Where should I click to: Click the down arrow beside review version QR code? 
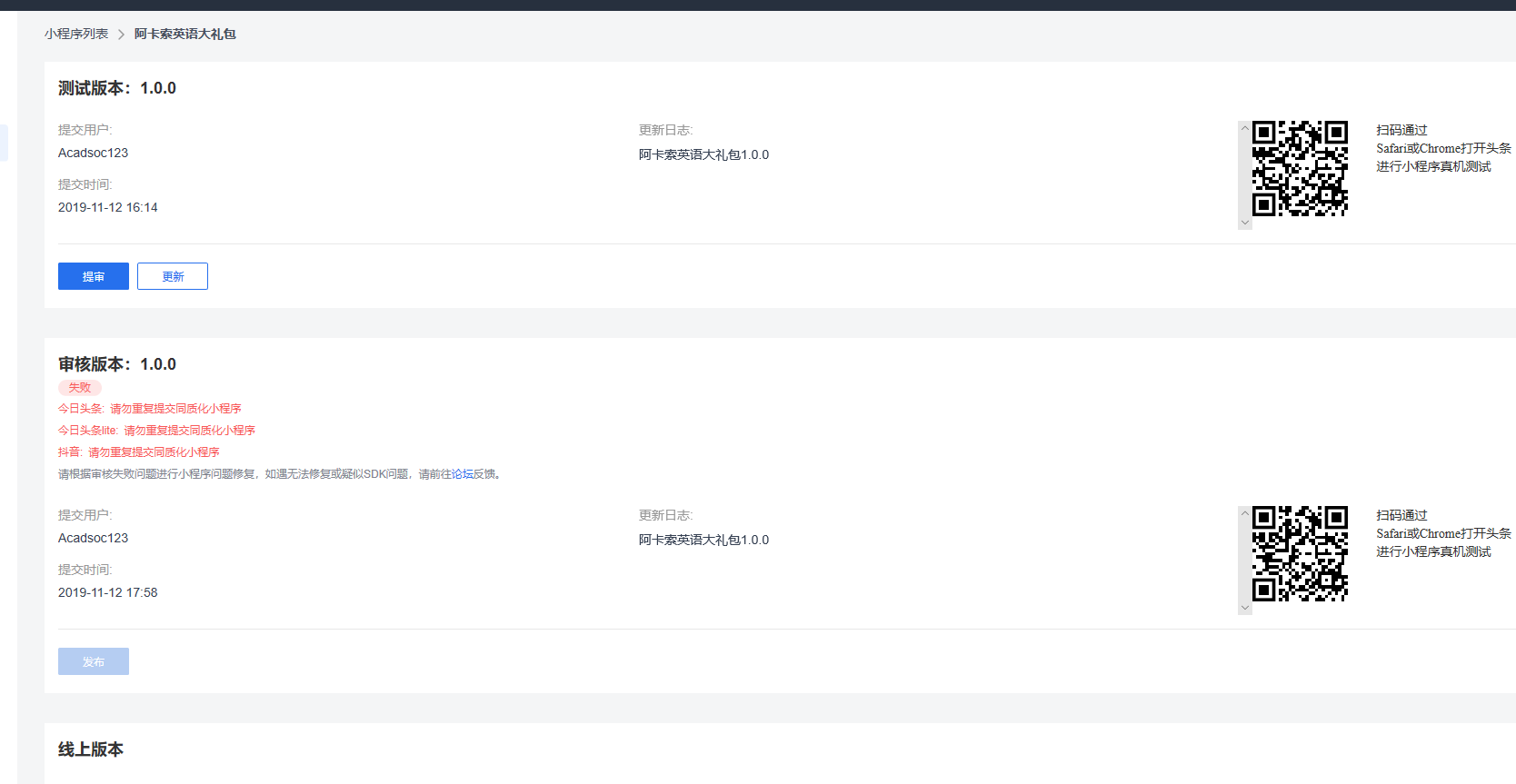pyautogui.click(x=1245, y=608)
